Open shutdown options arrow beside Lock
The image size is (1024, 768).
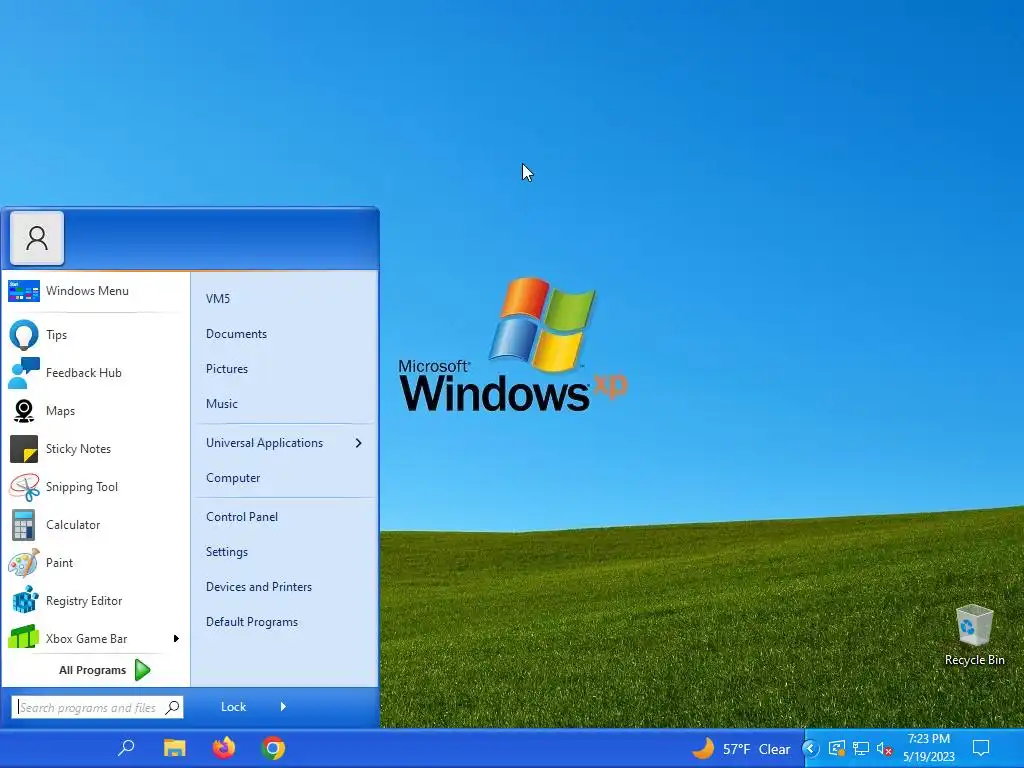(283, 707)
